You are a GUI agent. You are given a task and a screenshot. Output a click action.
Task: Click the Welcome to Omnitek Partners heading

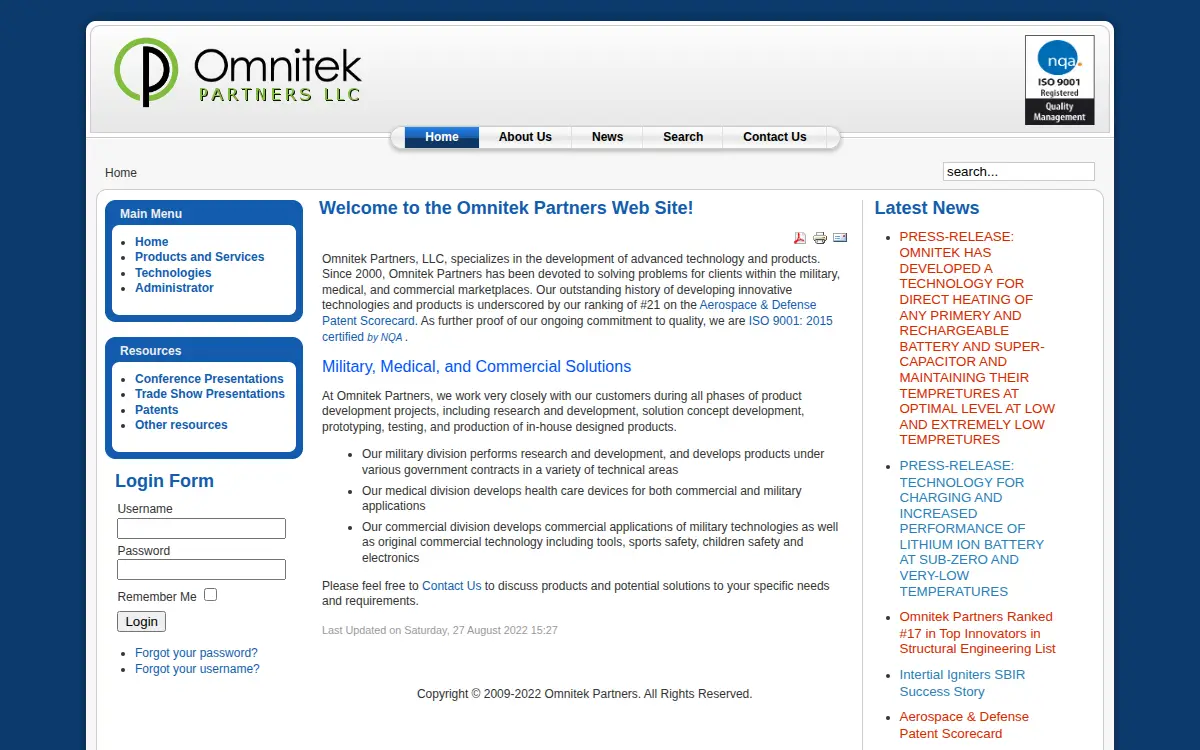[506, 208]
